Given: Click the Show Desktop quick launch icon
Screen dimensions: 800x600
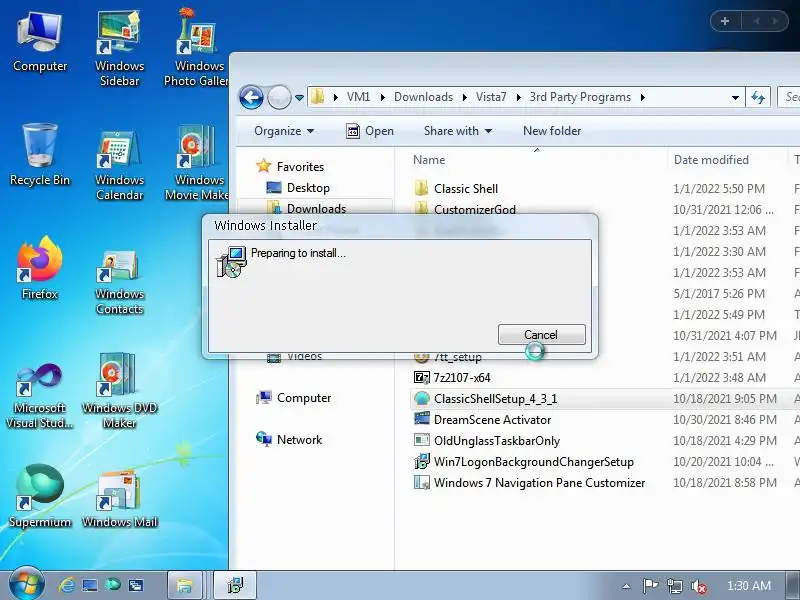Looking at the screenshot, I should (x=90, y=585).
